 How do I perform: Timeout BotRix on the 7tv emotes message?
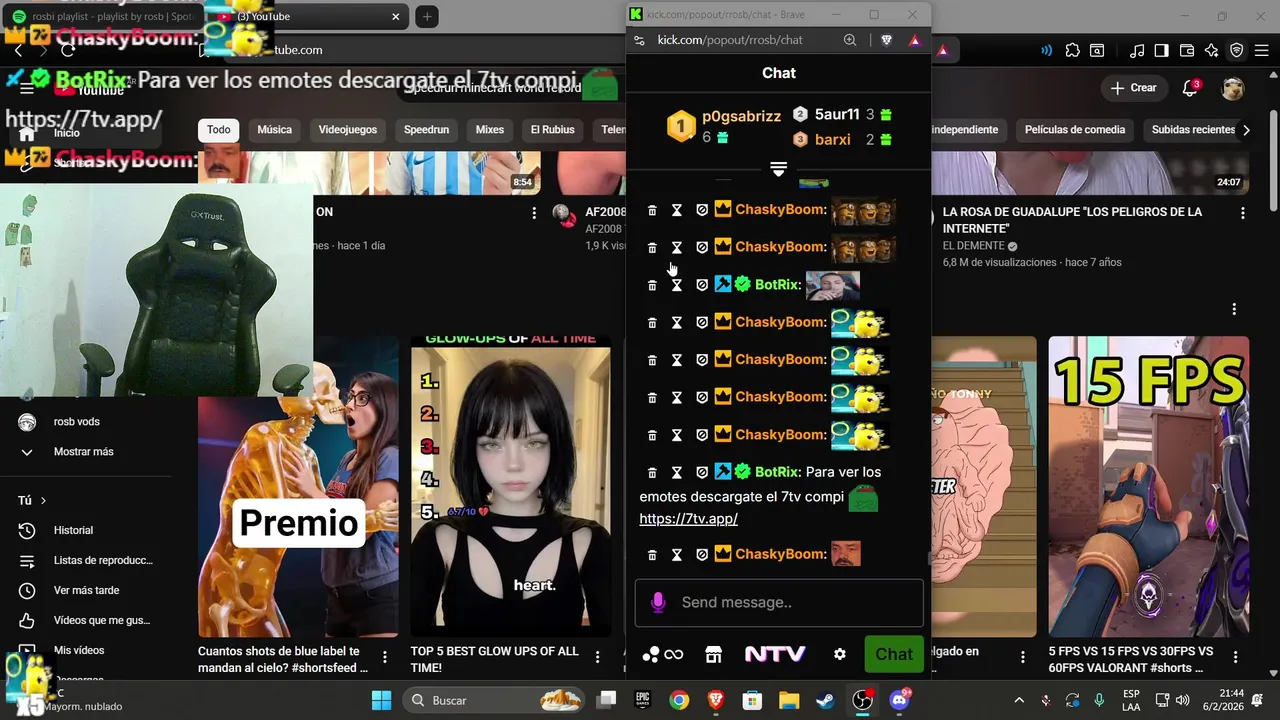(x=677, y=472)
